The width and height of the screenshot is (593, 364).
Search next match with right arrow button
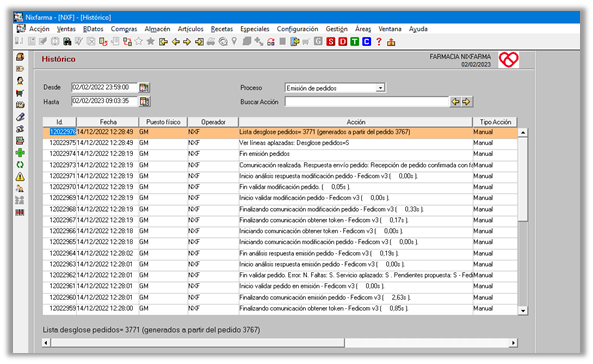pyautogui.click(x=466, y=101)
